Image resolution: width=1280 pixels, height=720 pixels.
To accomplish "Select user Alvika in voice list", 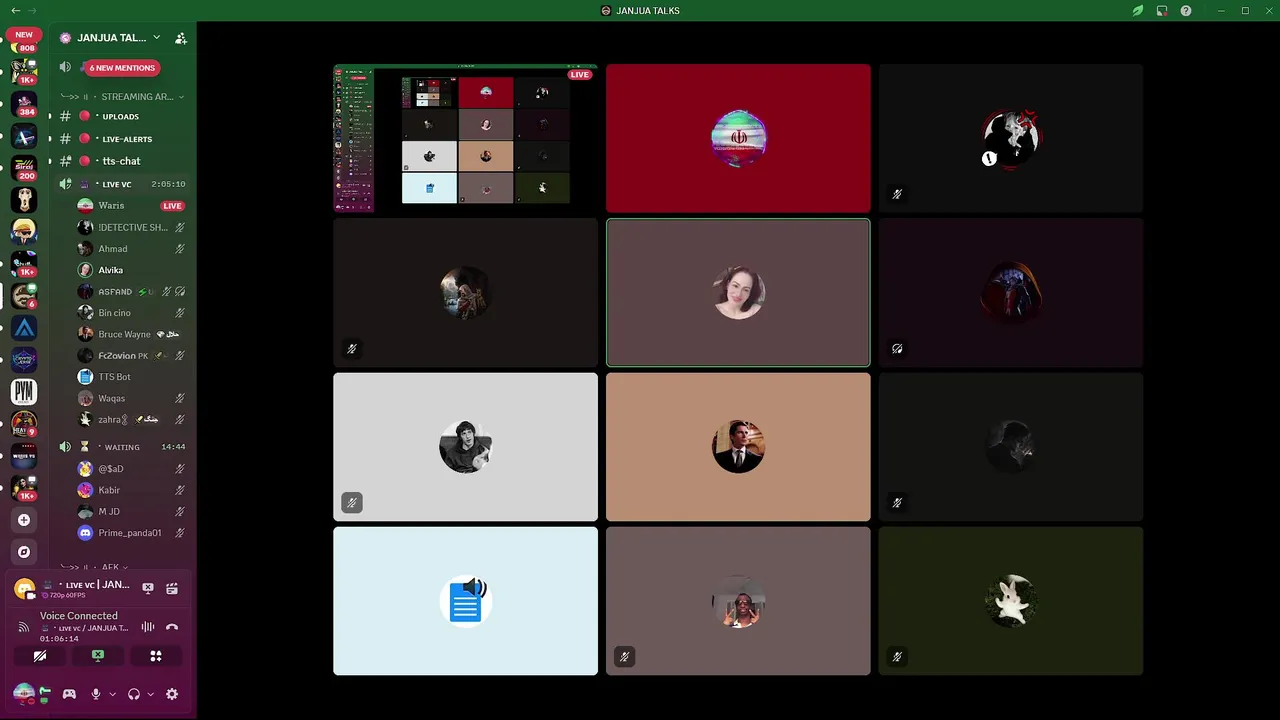I will pos(132,270).
